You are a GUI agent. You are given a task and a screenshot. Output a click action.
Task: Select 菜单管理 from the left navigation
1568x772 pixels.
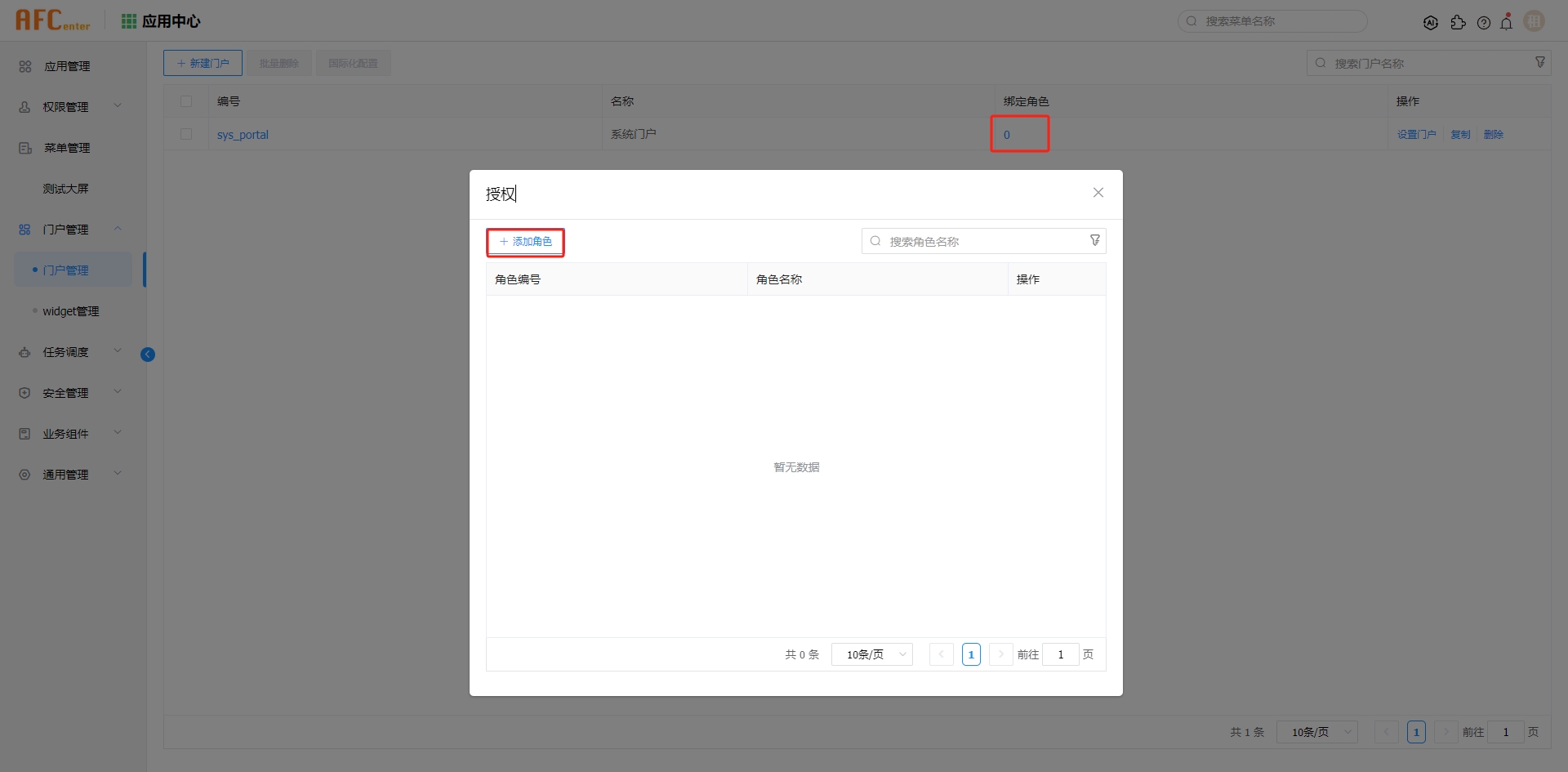[x=66, y=148]
